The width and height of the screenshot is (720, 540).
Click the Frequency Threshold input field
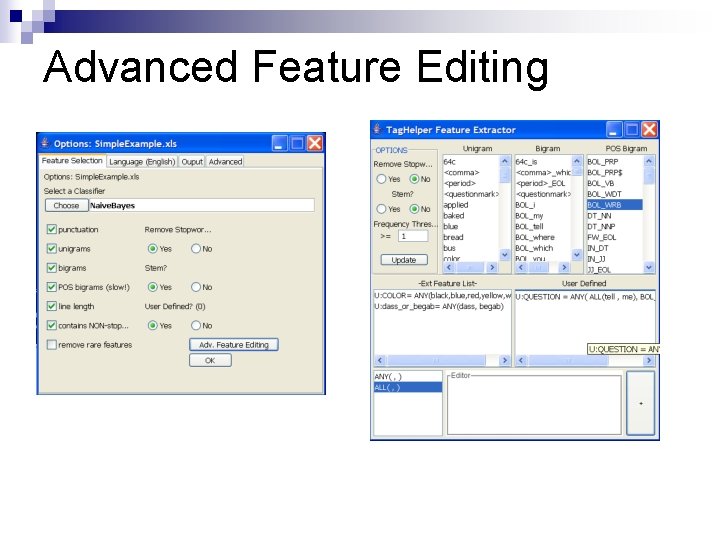413,236
